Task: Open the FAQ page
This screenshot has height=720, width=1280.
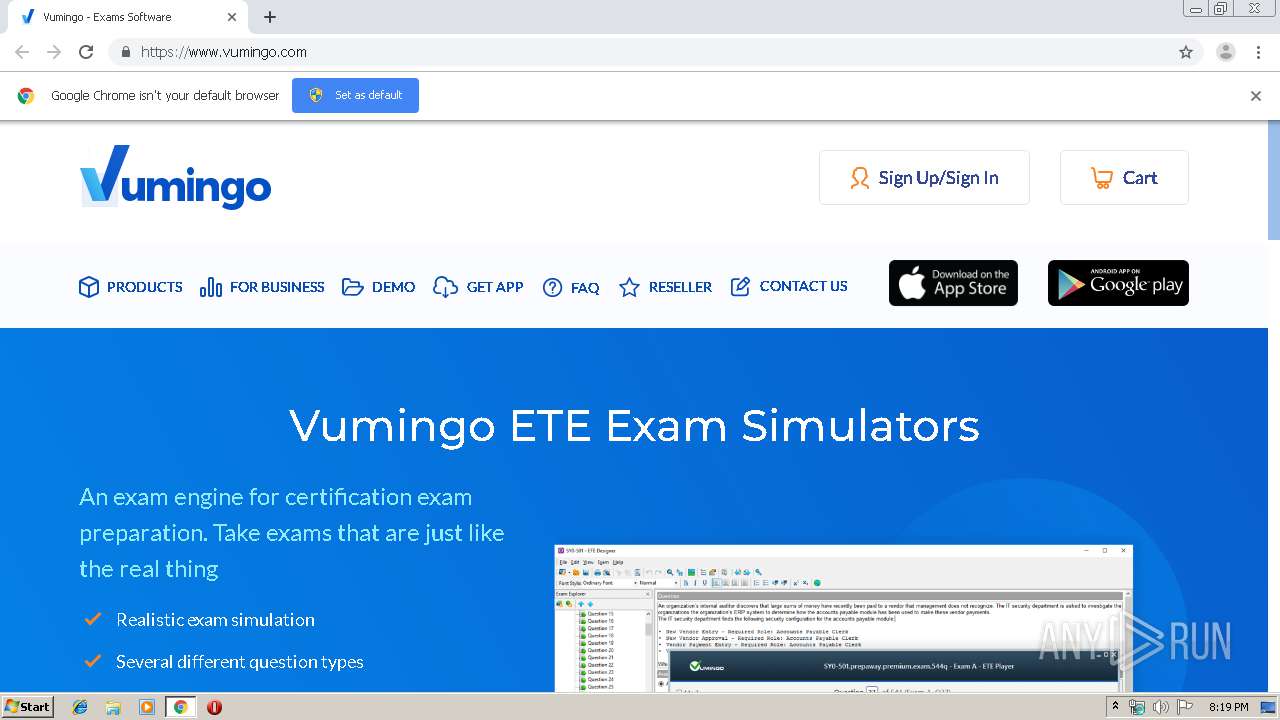Action: coord(571,287)
